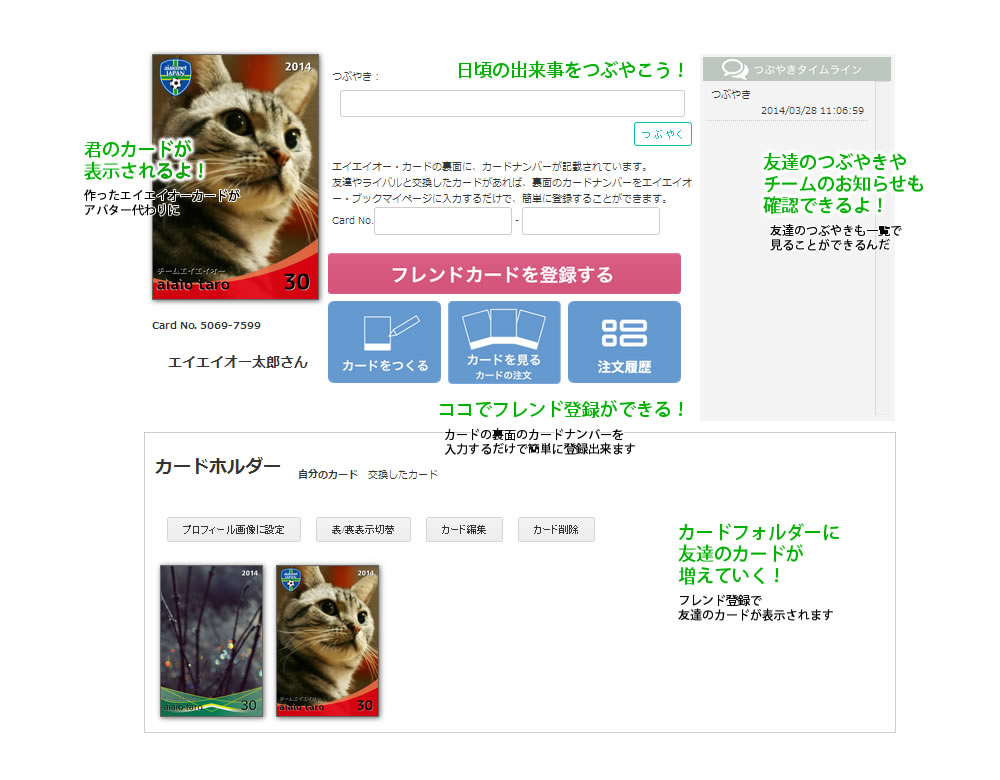Open カードを見る card viewing tile

click(x=504, y=342)
